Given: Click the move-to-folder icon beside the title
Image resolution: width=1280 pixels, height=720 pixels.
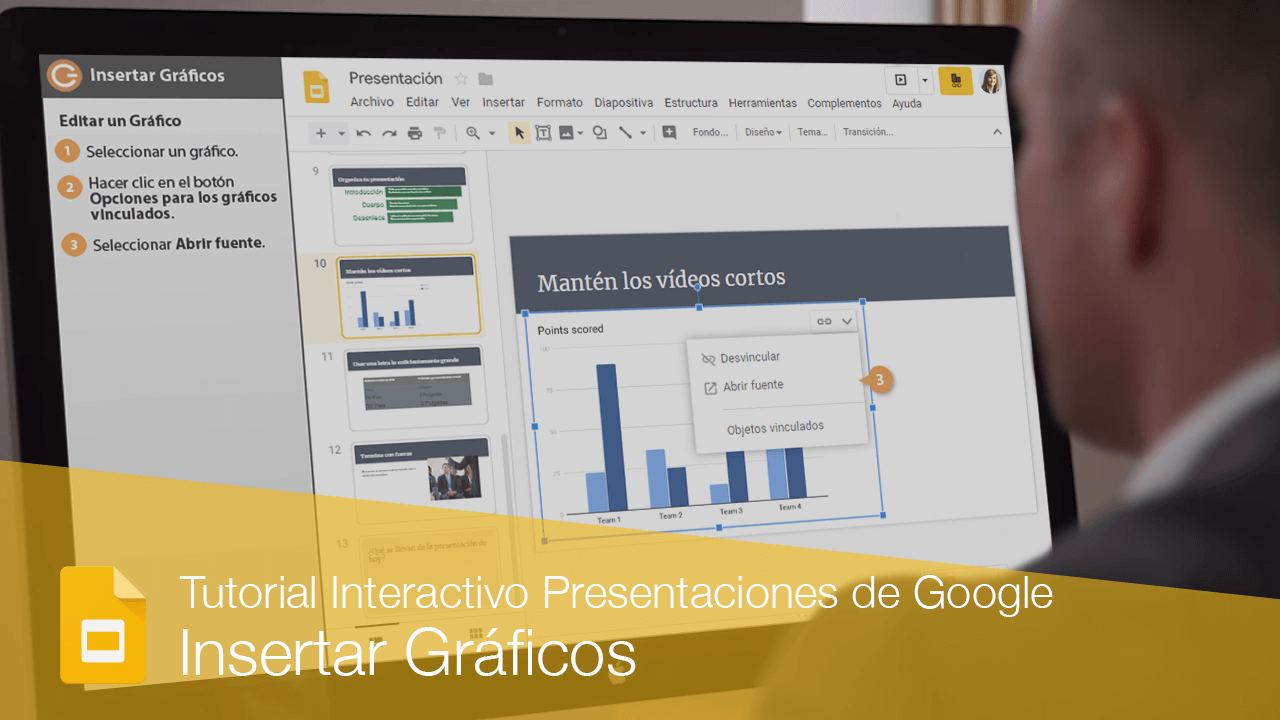Looking at the screenshot, I should click(486, 79).
